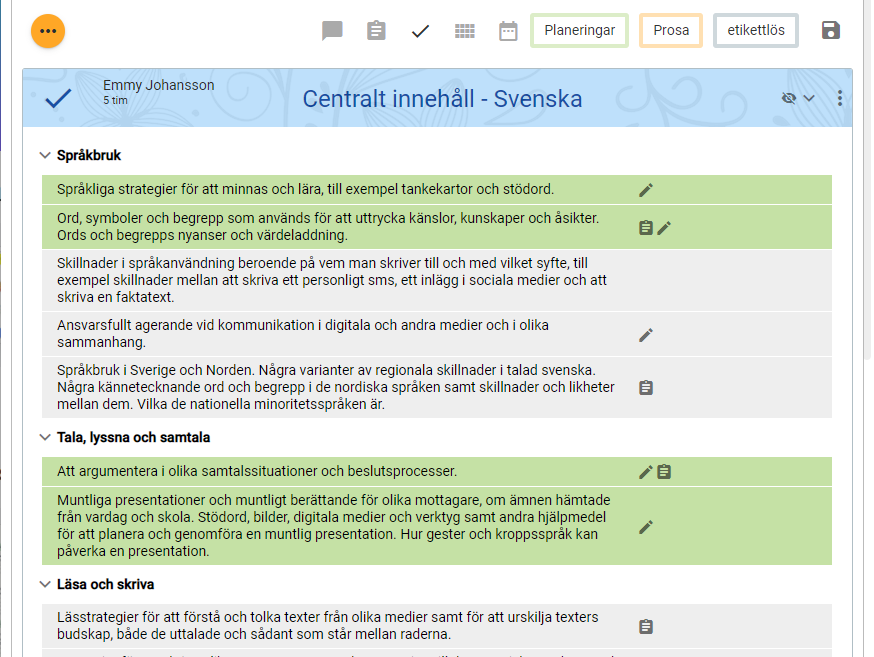Toggle the crossed-out eye visibility icon

click(x=789, y=98)
